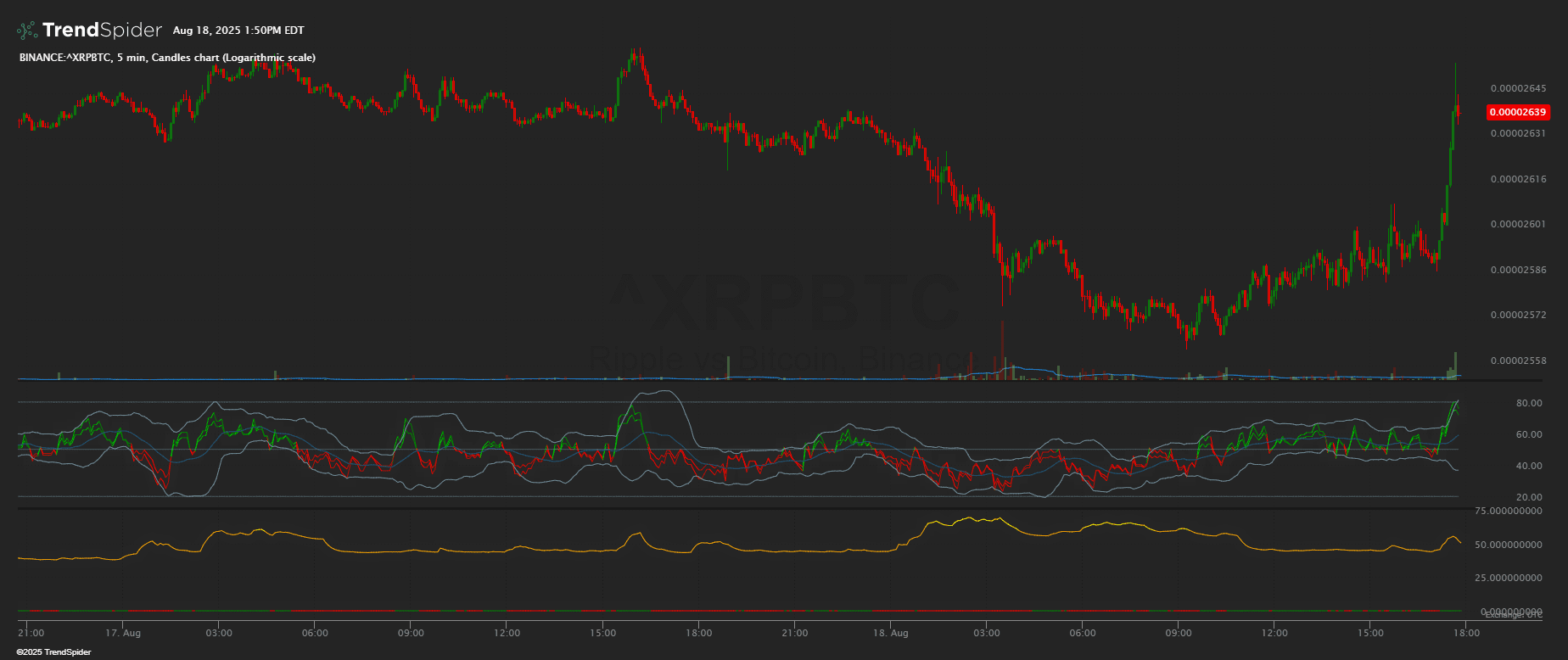Viewport: 1568px width, 660px height.
Task: Click the 21:00 label preceding 18. Aug
Action: tap(795, 633)
